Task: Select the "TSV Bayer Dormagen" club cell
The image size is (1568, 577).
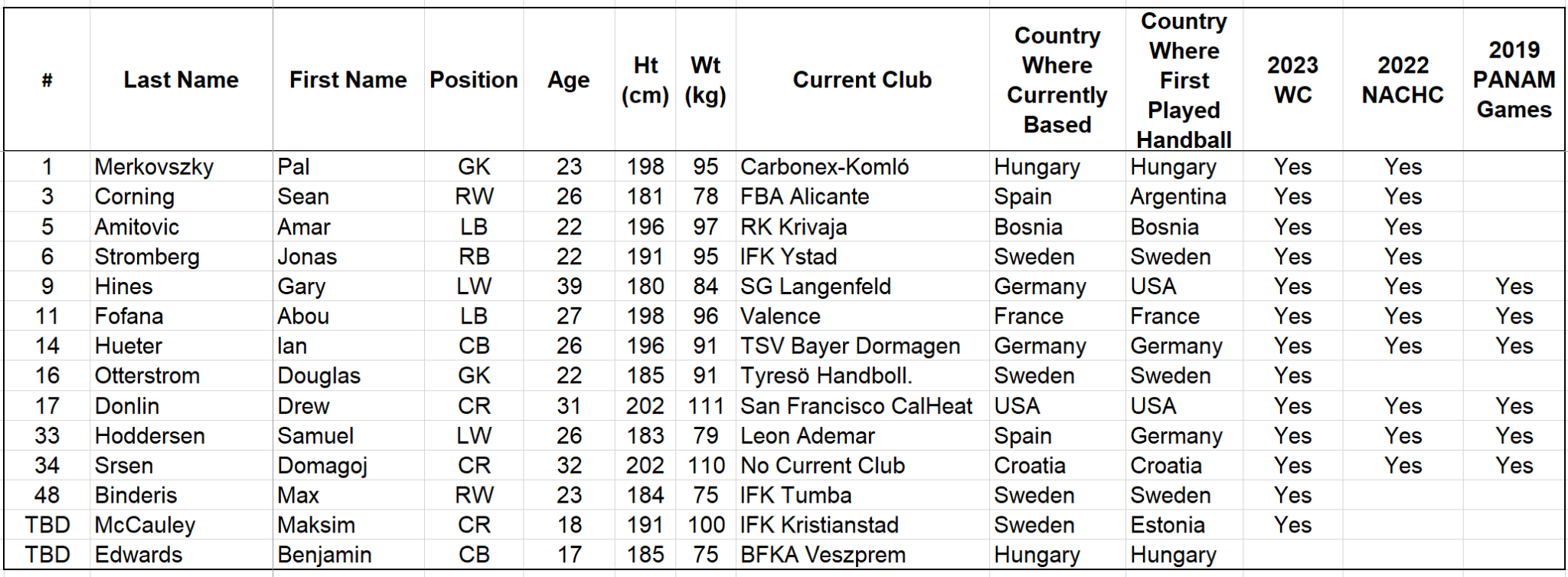Action: pyautogui.click(x=850, y=346)
